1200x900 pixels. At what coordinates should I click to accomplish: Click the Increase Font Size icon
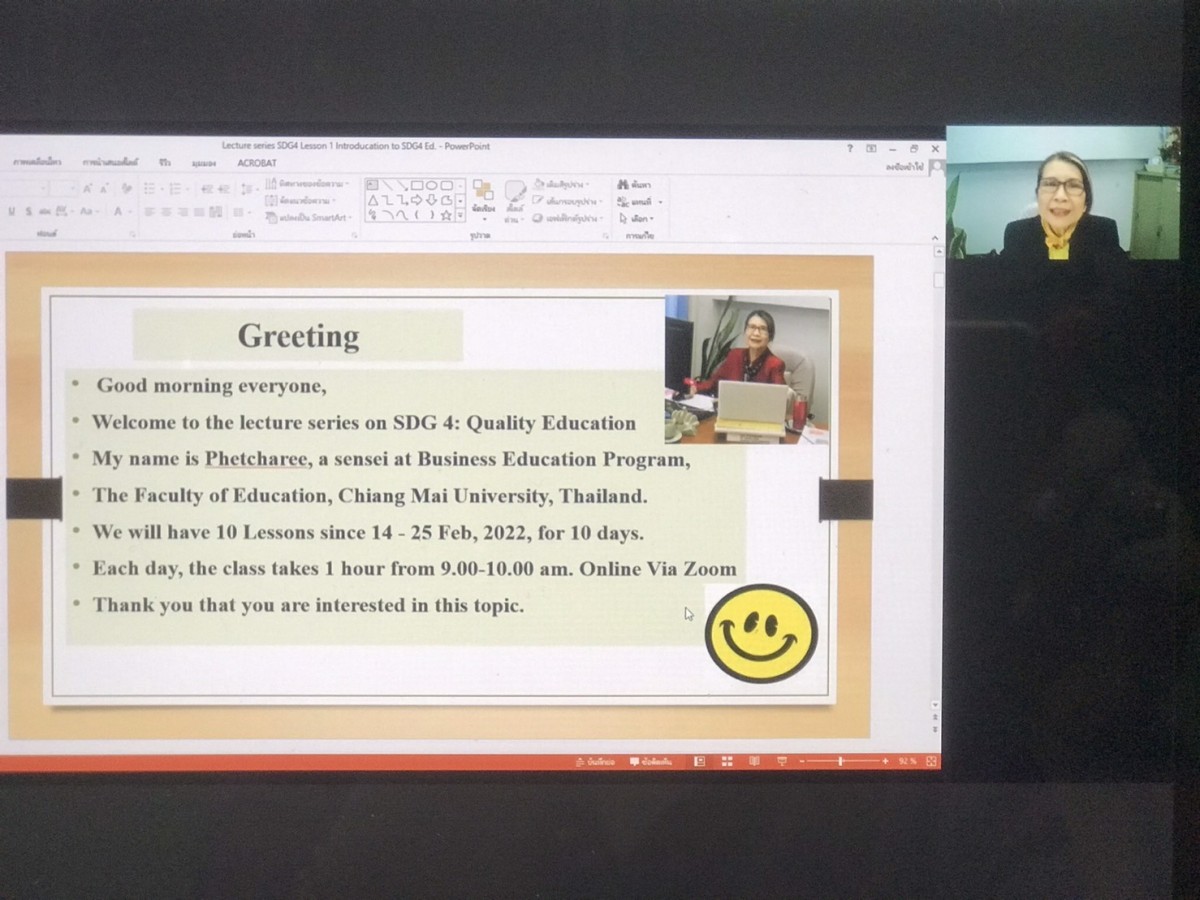[x=87, y=188]
